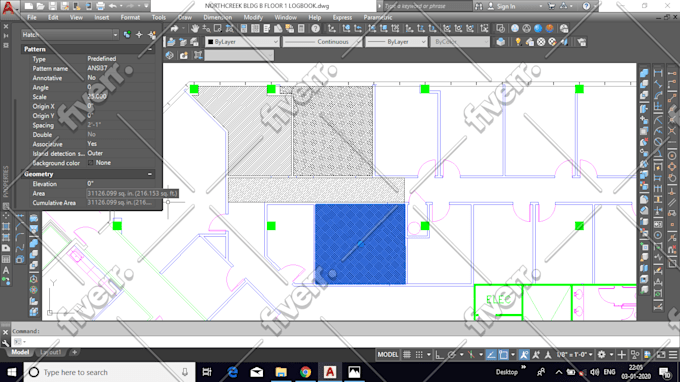Click the InfoCenter help icon in title bar

(586, 6)
